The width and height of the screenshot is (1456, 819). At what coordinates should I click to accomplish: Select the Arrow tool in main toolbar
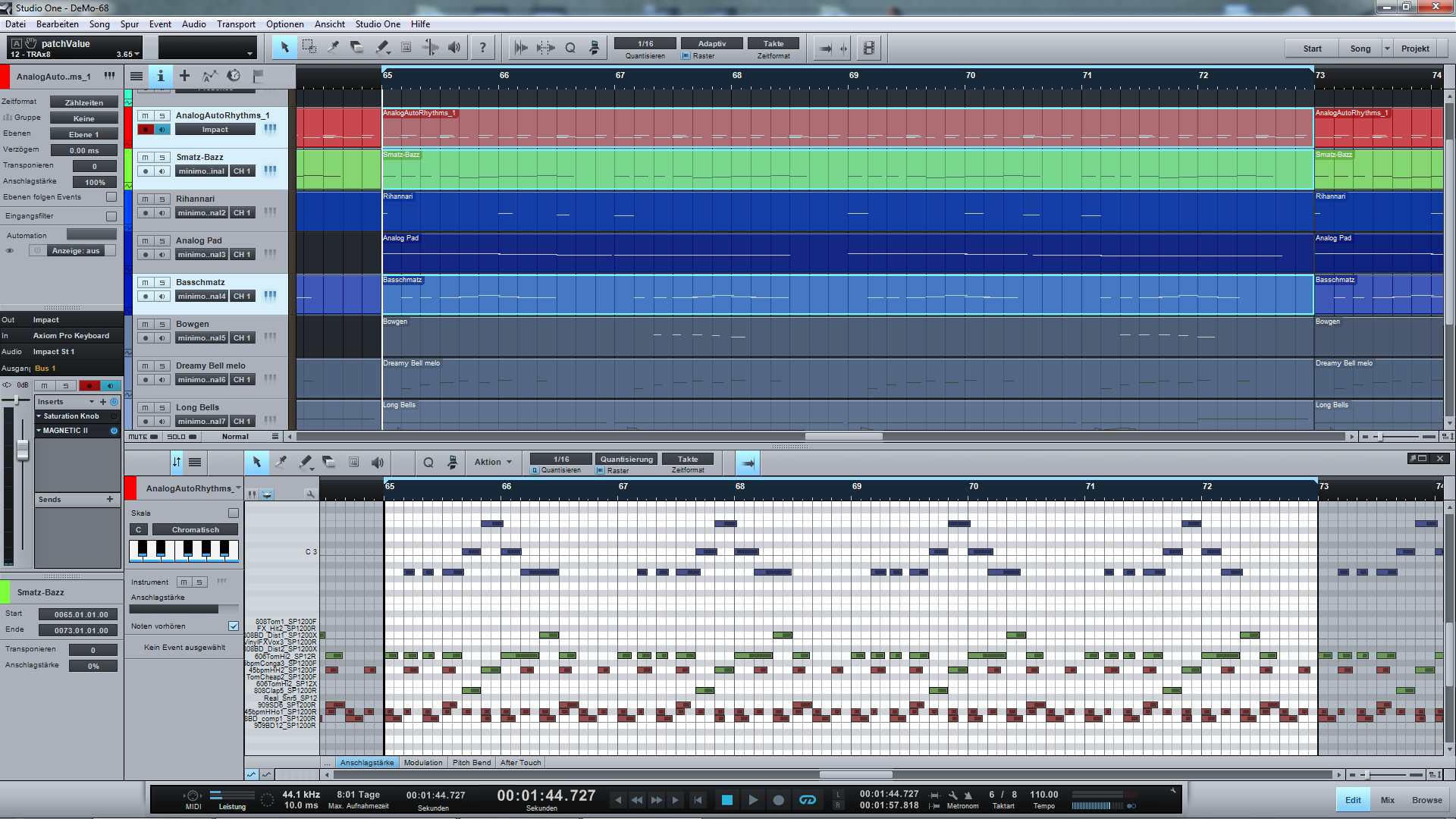(x=284, y=48)
